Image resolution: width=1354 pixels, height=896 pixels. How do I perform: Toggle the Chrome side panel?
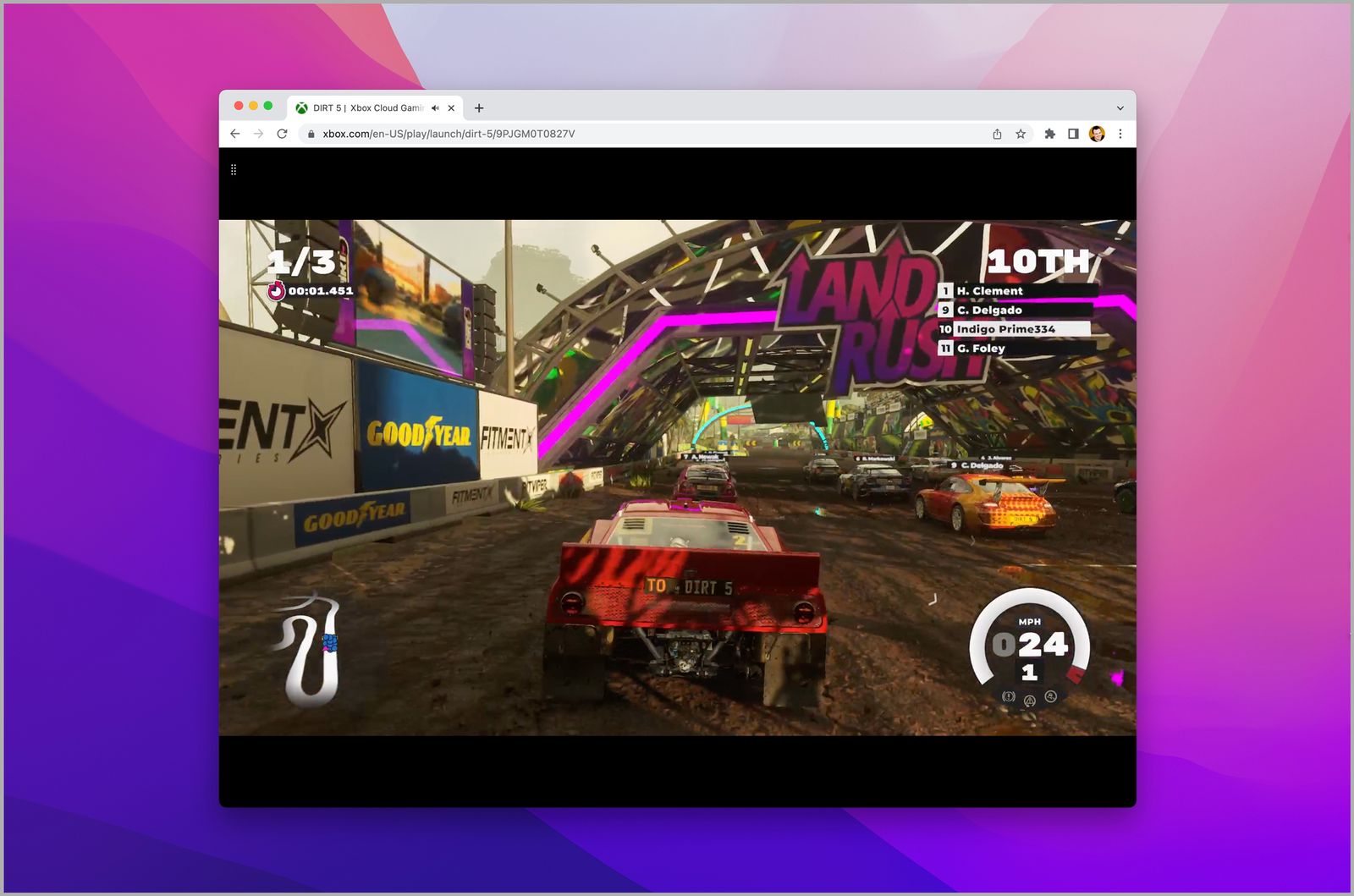(1073, 134)
